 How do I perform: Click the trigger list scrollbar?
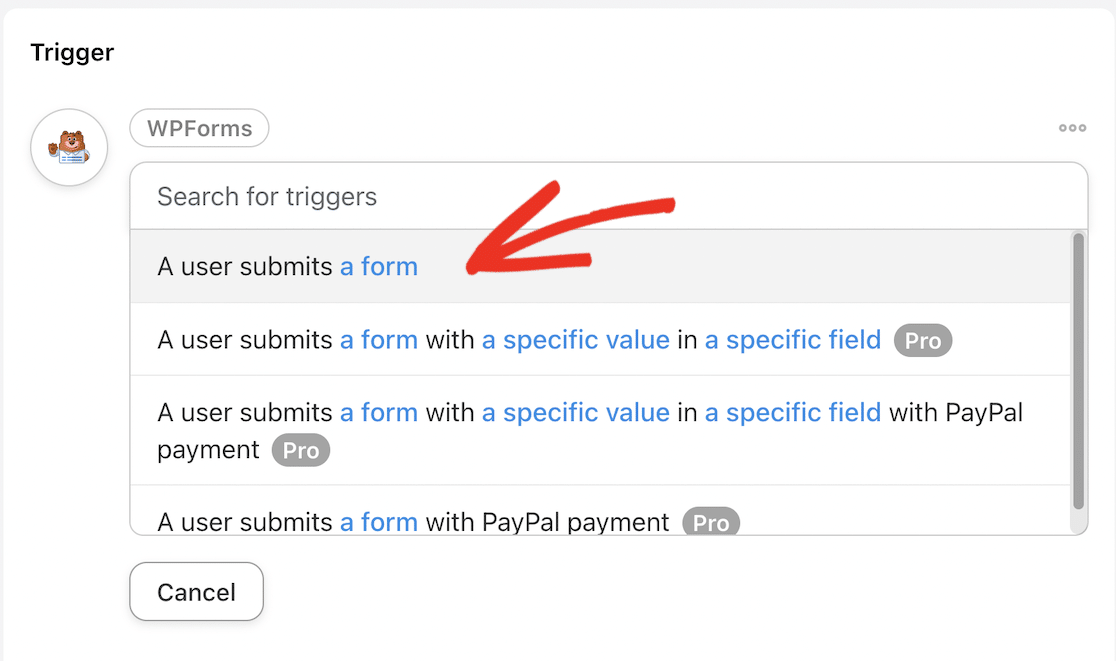coord(1078,370)
